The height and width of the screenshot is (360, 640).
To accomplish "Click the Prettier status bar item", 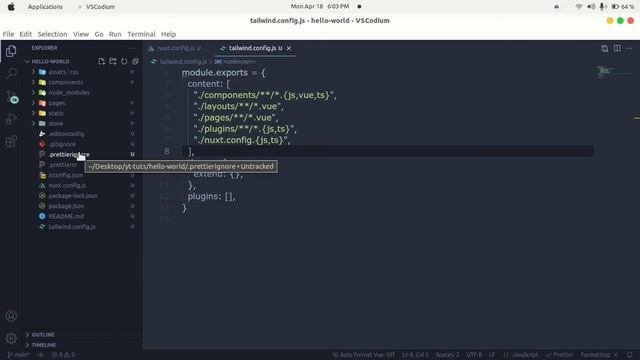I will tap(559, 355).
